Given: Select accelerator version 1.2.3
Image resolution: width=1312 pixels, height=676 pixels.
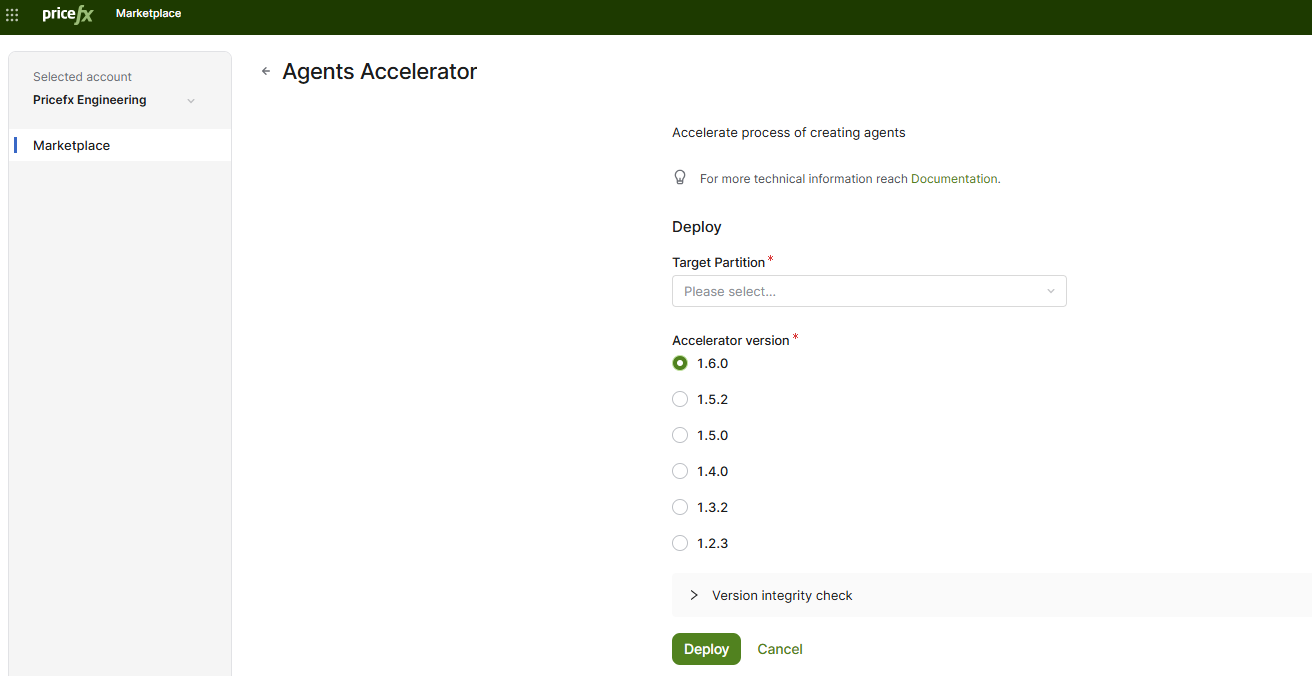Looking at the screenshot, I should (x=680, y=543).
